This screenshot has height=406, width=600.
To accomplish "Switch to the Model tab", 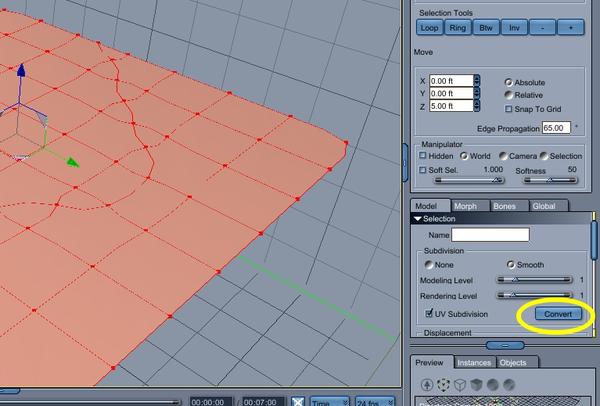I will pyautogui.click(x=430, y=206).
